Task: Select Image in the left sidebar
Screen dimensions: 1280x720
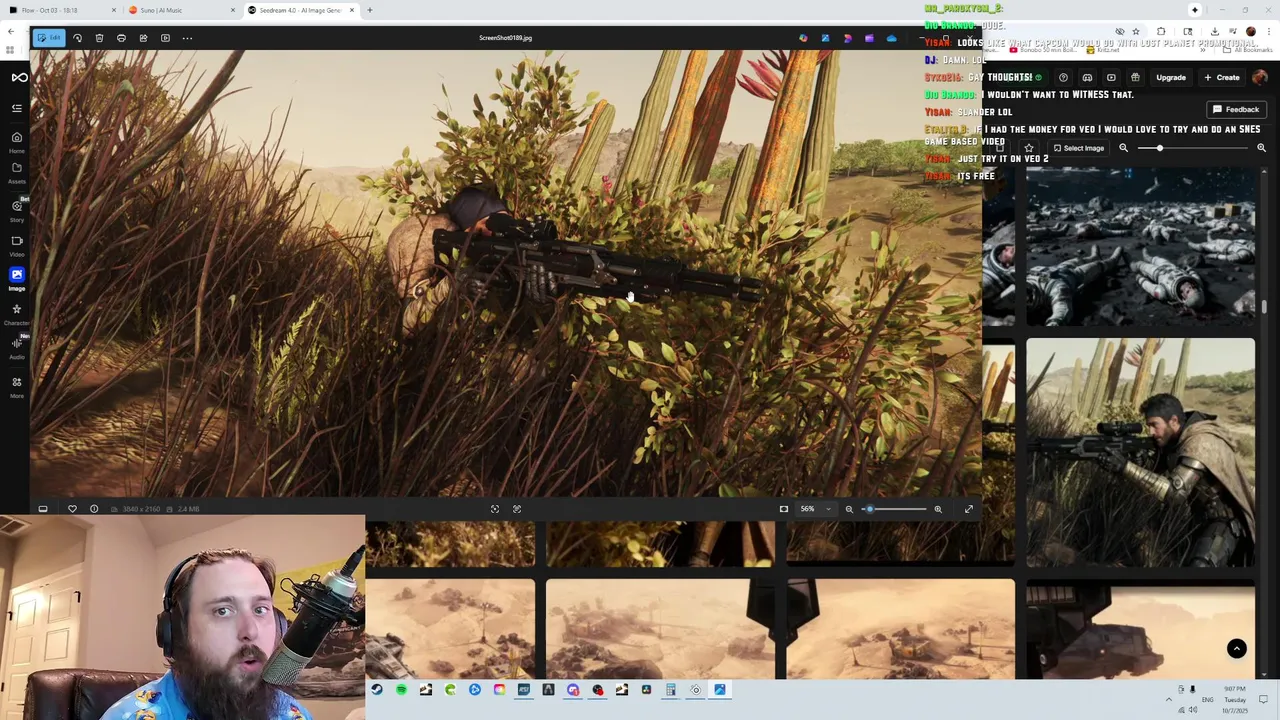Action: [x=17, y=278]
